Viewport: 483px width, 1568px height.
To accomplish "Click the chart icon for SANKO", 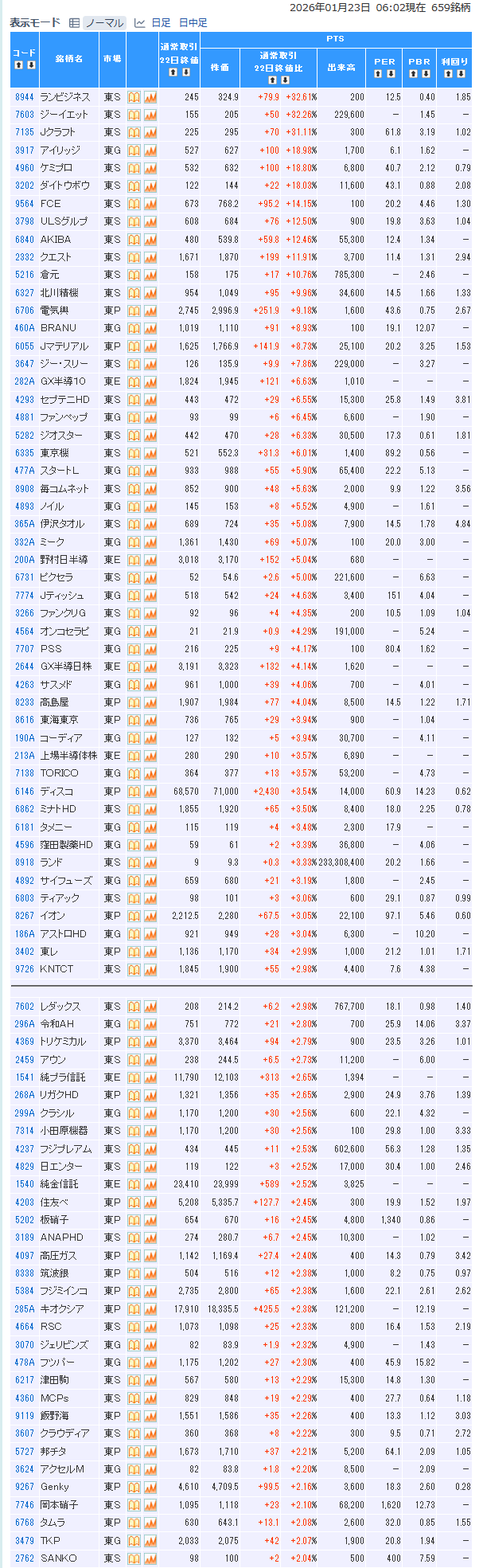I will coord(150,1558).
